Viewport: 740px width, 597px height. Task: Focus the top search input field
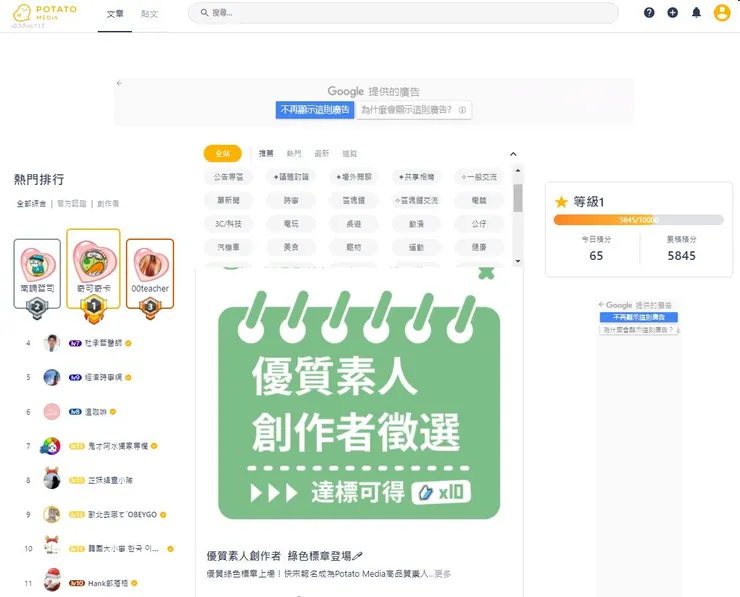pos(404,13)
